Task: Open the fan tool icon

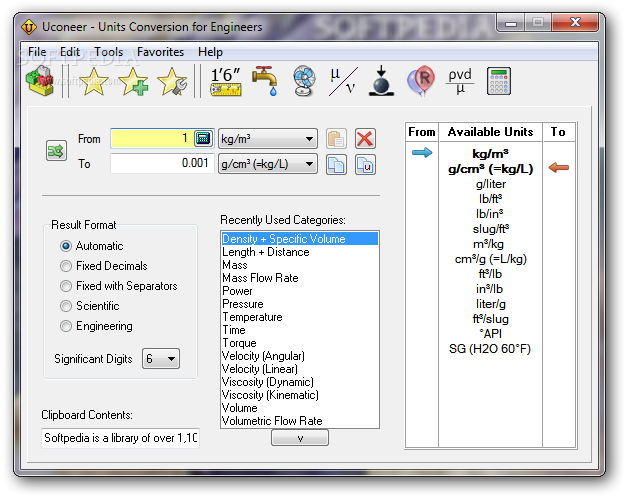Action: (304, 81)
